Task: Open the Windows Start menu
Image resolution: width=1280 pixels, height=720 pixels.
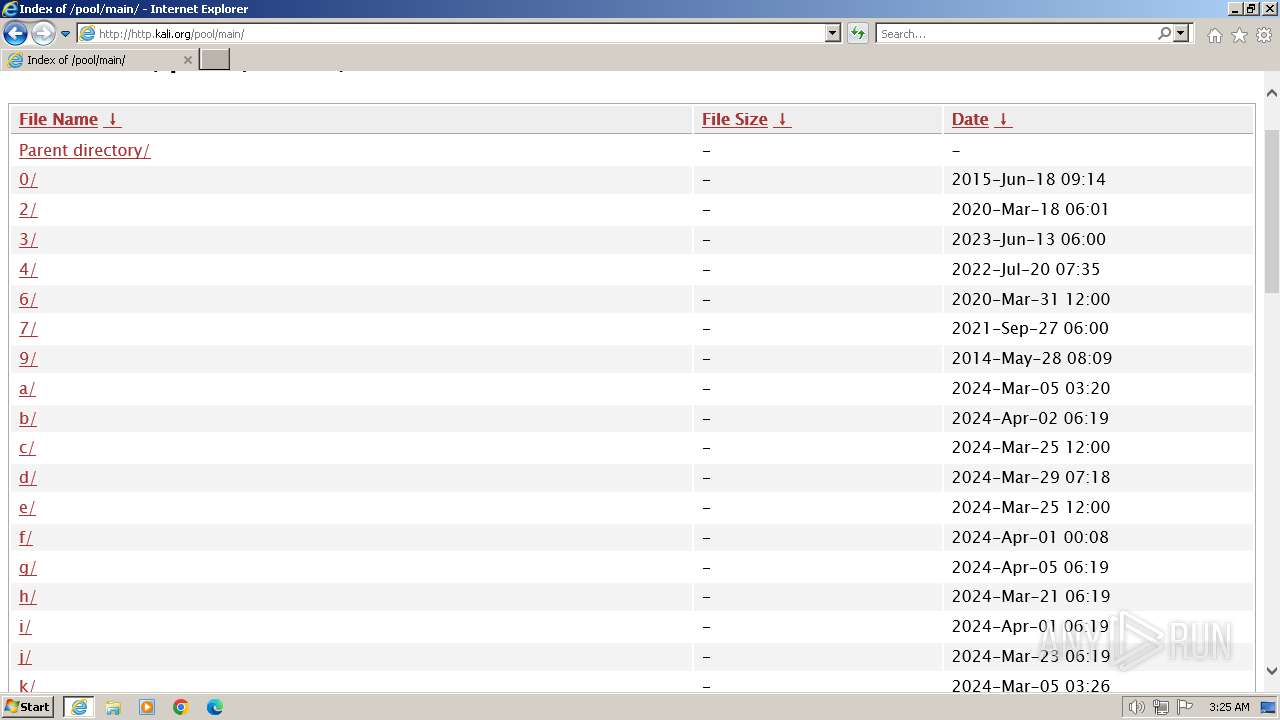Action: pyautogui.click(x=28, y=707)
